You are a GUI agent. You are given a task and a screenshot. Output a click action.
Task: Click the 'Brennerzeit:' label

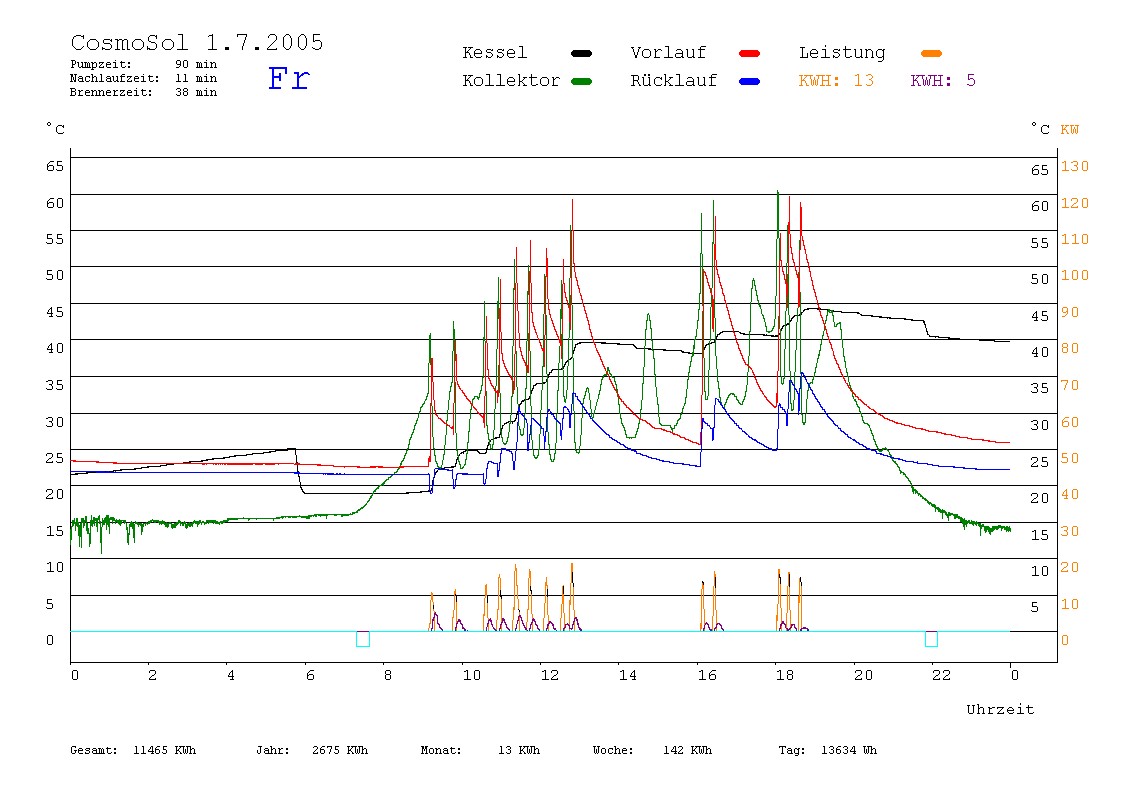[111, 92]
